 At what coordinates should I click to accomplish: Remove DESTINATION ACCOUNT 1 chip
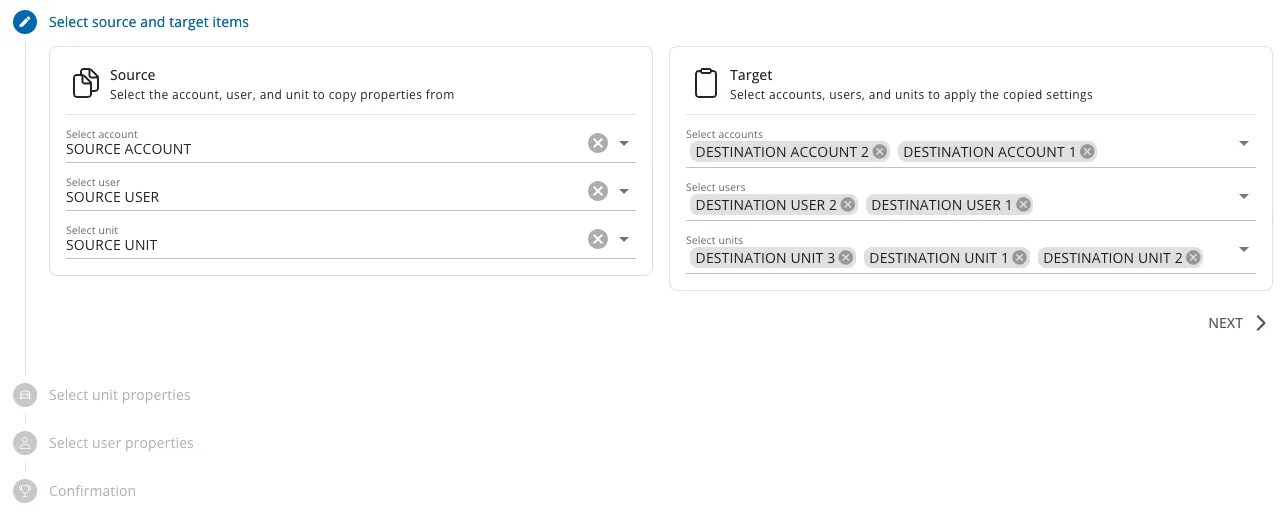(x=1087, y=152)
